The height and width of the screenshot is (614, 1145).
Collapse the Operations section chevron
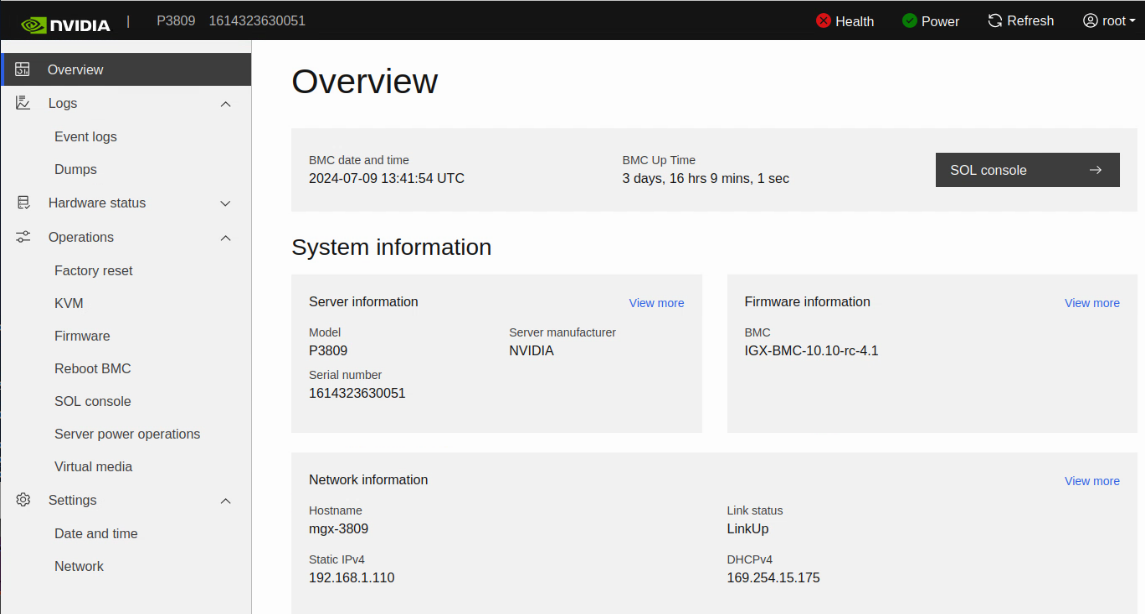[225, 238]
